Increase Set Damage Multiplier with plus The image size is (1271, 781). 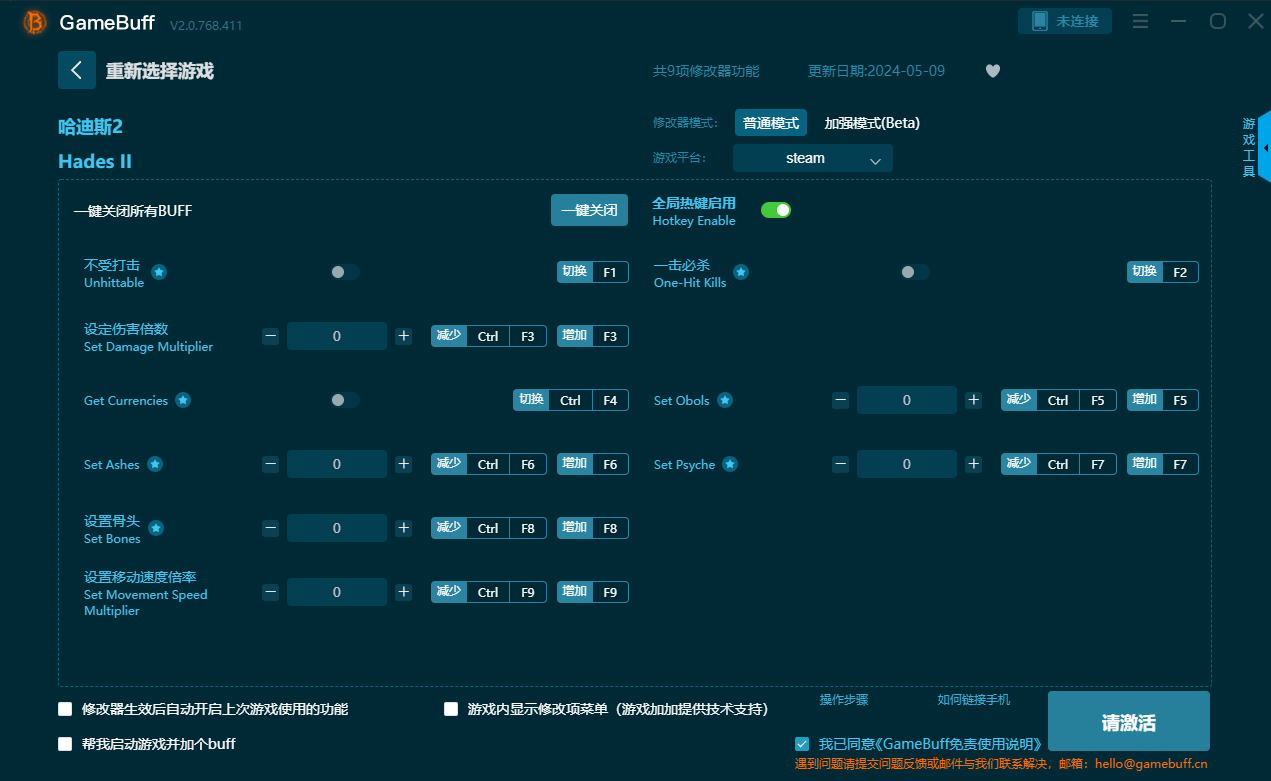click(404, 336)
